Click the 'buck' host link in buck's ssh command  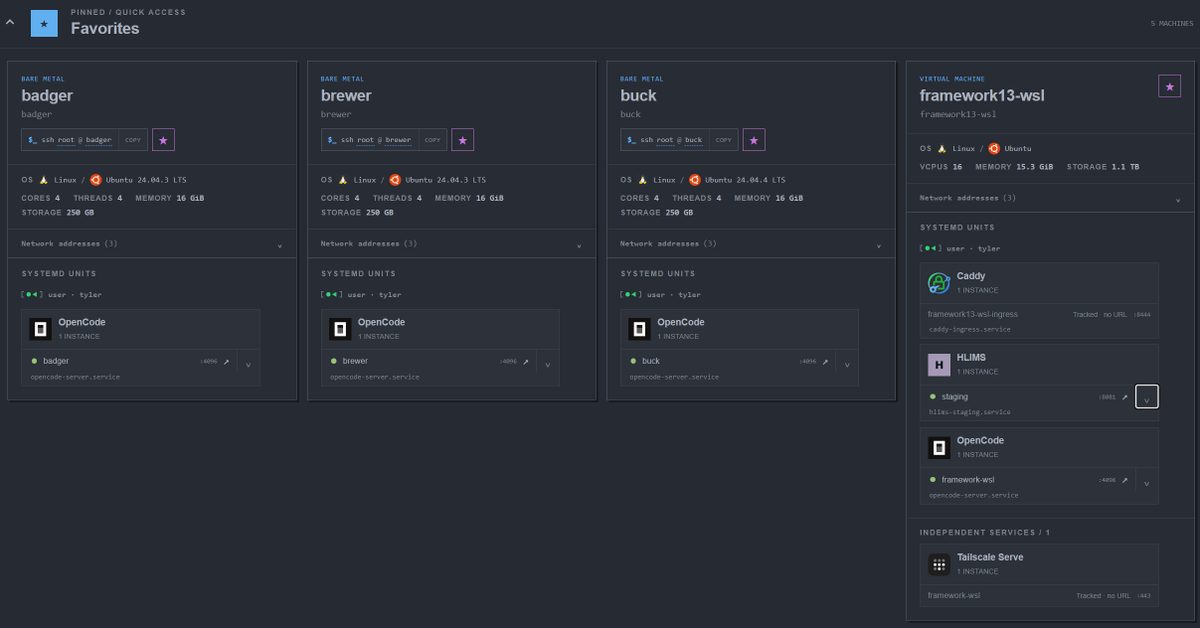tap(693, 140)
